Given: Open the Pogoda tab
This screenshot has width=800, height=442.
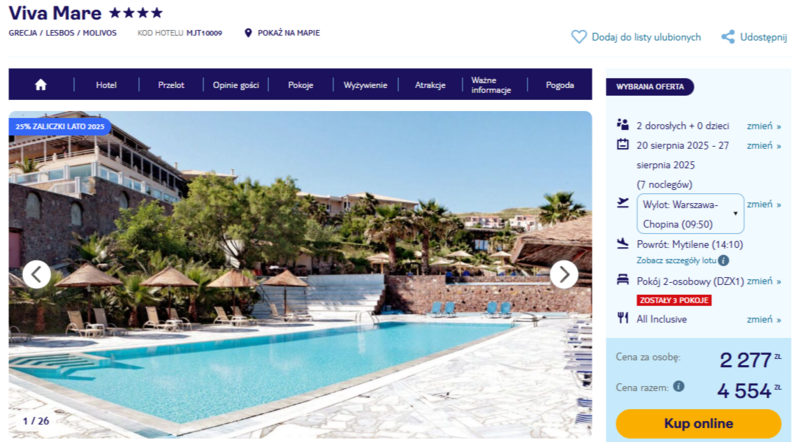Looking at the screenshot, I should pyautogui.click(x=560, y=85).
